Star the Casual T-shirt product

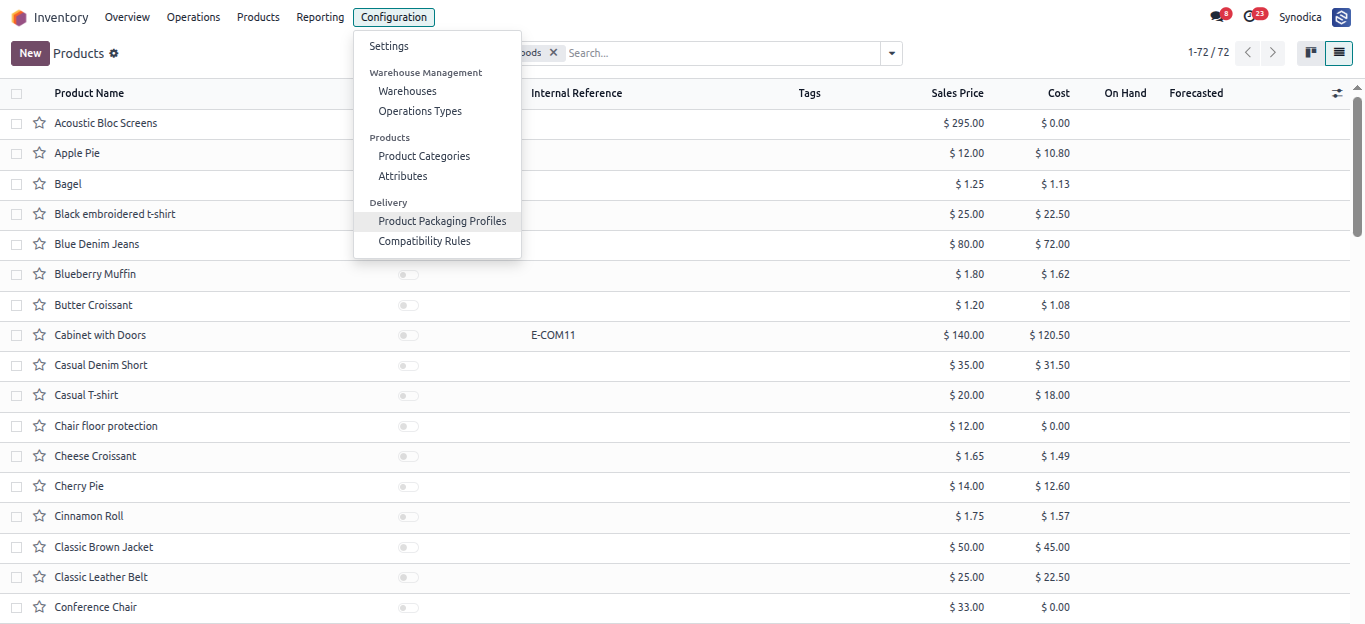tap(39, 395)
